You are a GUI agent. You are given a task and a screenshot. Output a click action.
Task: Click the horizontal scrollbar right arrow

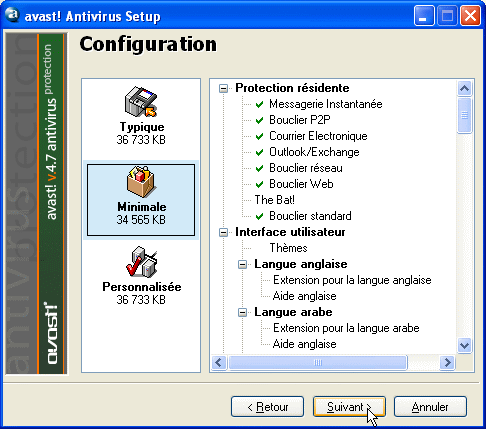(447, 362)
